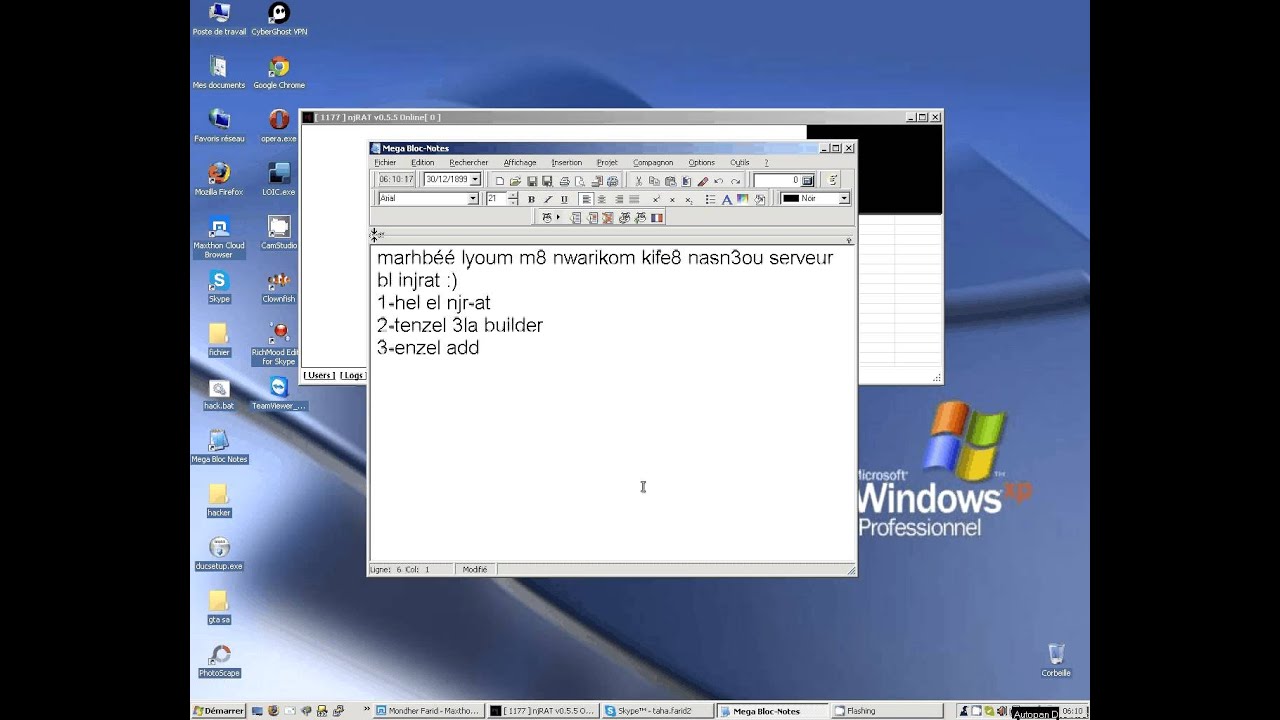Click the calculator icon beside the number field
The image size is (1280, 720).
click(x=808, y=181)
